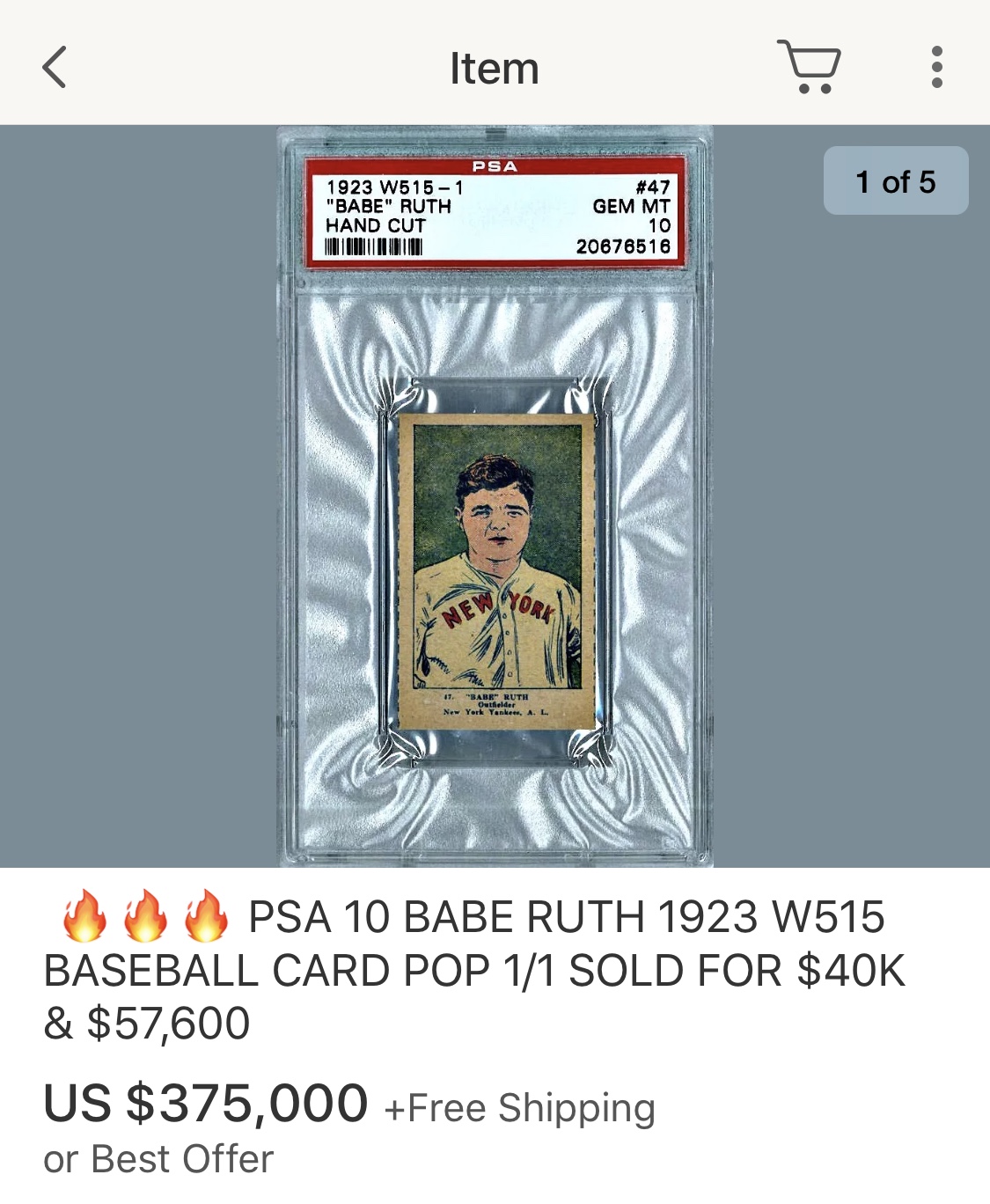Tap certification number 20676516 on the label
This screenshot has height=1204, width=990.
point(623,246)
